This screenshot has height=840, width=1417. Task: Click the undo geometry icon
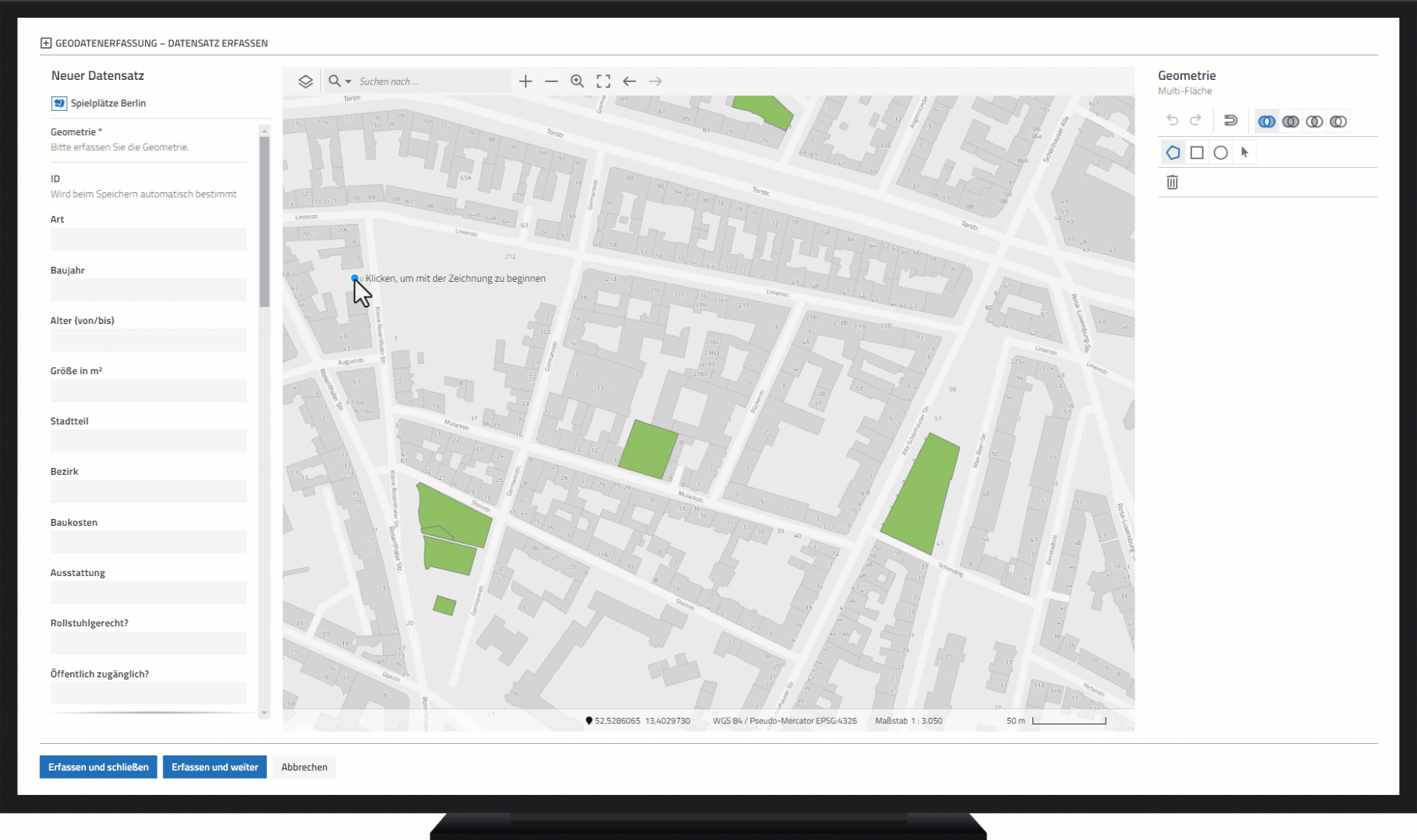pos(1172,121)
